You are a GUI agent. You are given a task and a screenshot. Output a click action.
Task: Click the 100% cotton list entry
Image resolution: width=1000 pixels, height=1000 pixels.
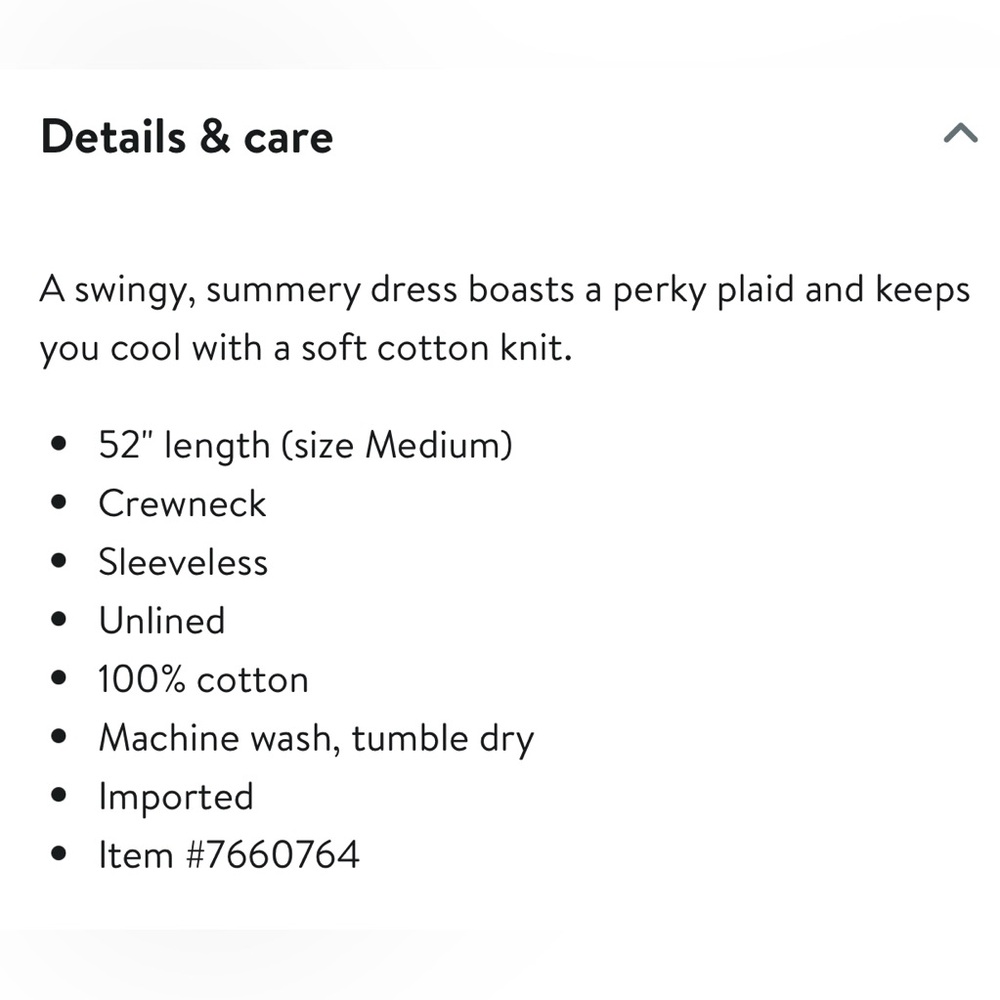pyautogui.click(x=203, y=679)
